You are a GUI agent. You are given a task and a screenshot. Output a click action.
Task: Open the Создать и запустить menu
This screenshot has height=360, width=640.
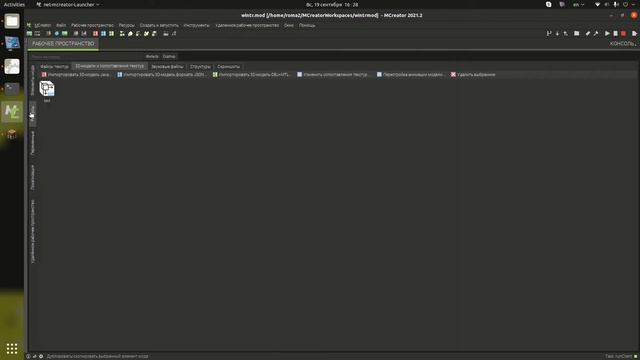[x=159, y=25]
